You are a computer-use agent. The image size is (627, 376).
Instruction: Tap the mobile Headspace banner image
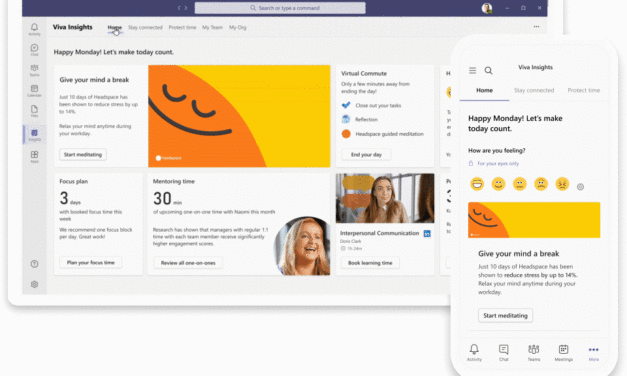point(534,220)
